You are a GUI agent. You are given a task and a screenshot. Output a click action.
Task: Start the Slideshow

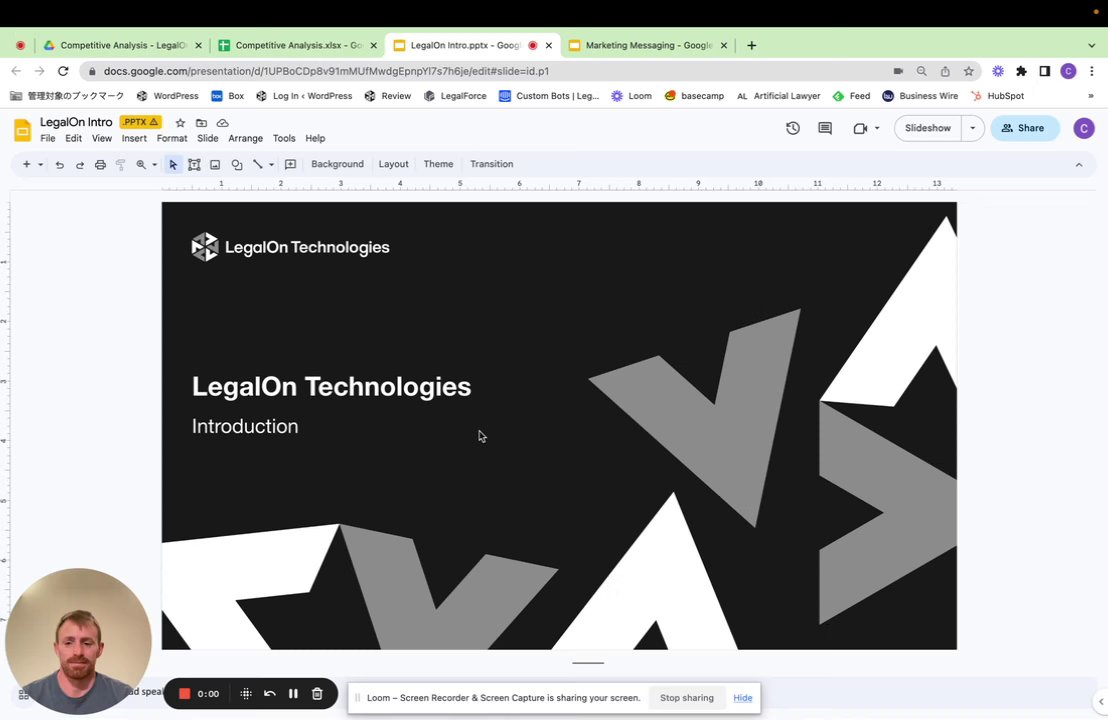(928, 128)
